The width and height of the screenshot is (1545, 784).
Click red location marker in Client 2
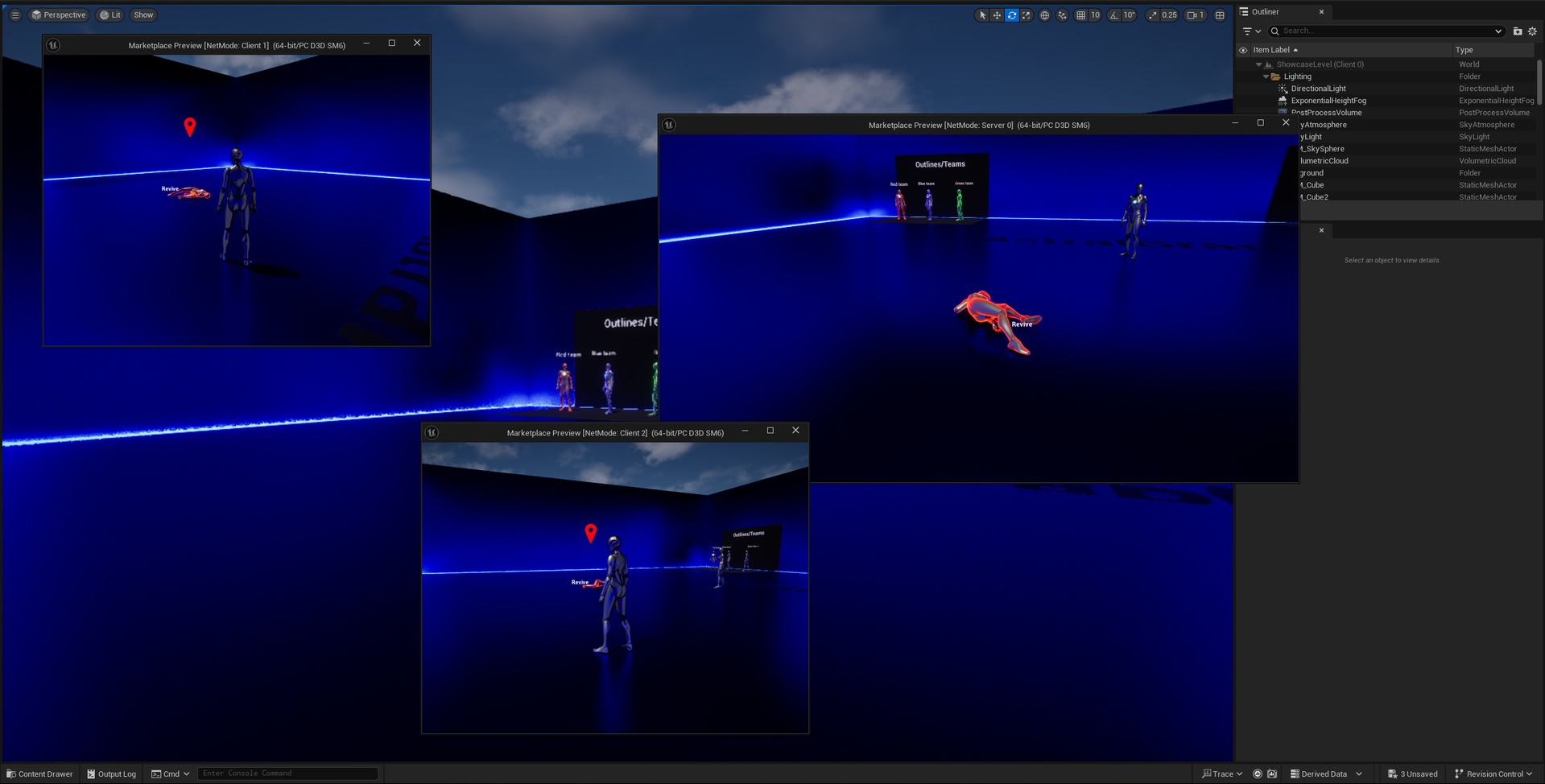[x=591, y=533]
